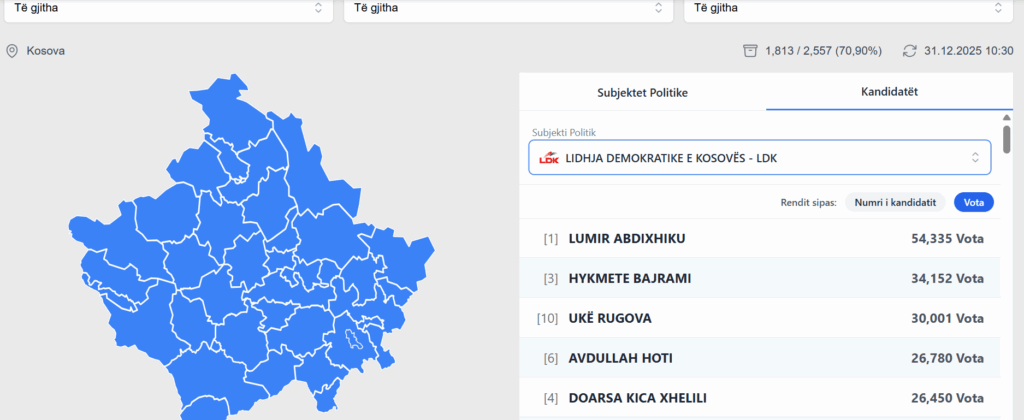The image size is (1024, 420).
Task: Click the ballot box archive icon
Action: (750, 50)
